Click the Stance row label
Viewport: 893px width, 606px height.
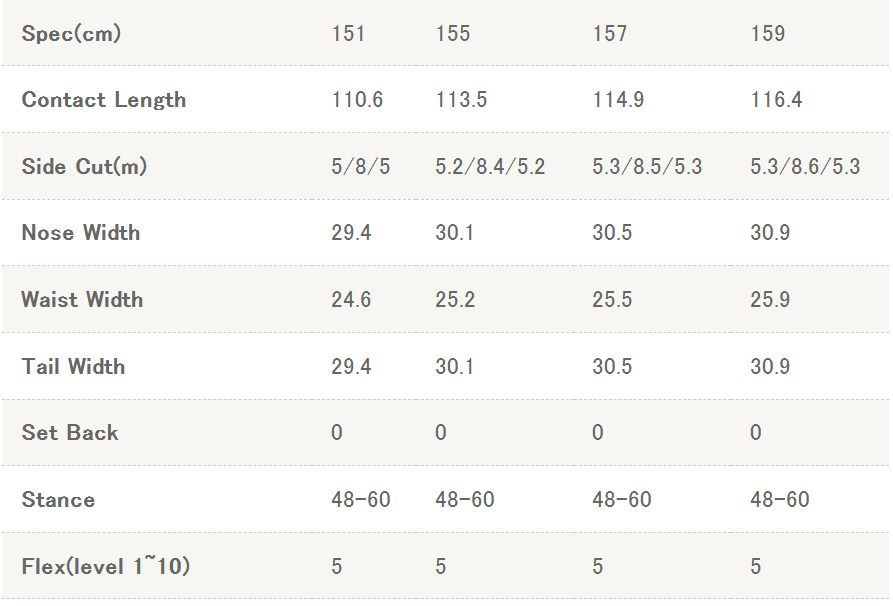(x=58, y=500)
